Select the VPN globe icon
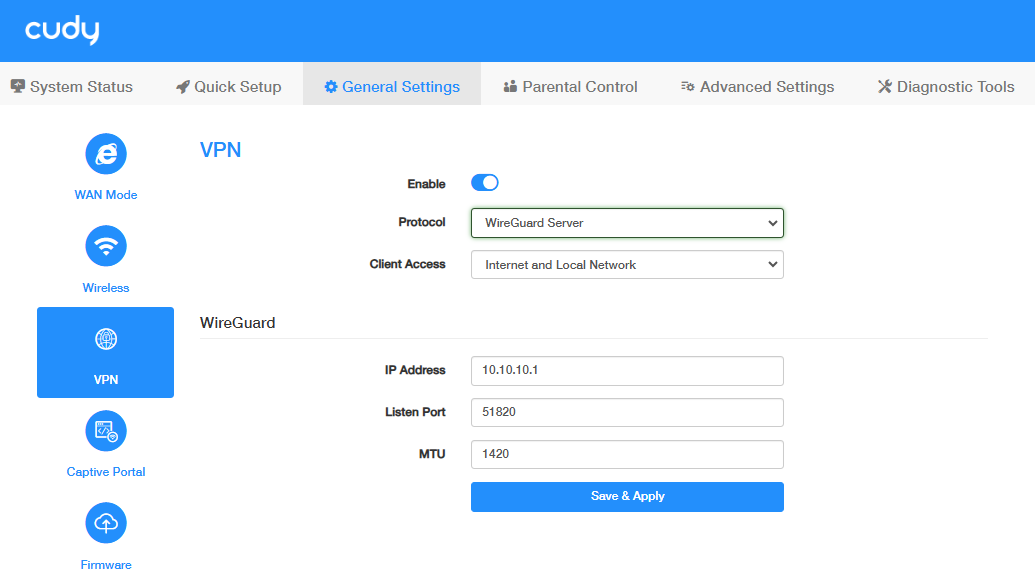1035x586 pixels. pos(106,340)
